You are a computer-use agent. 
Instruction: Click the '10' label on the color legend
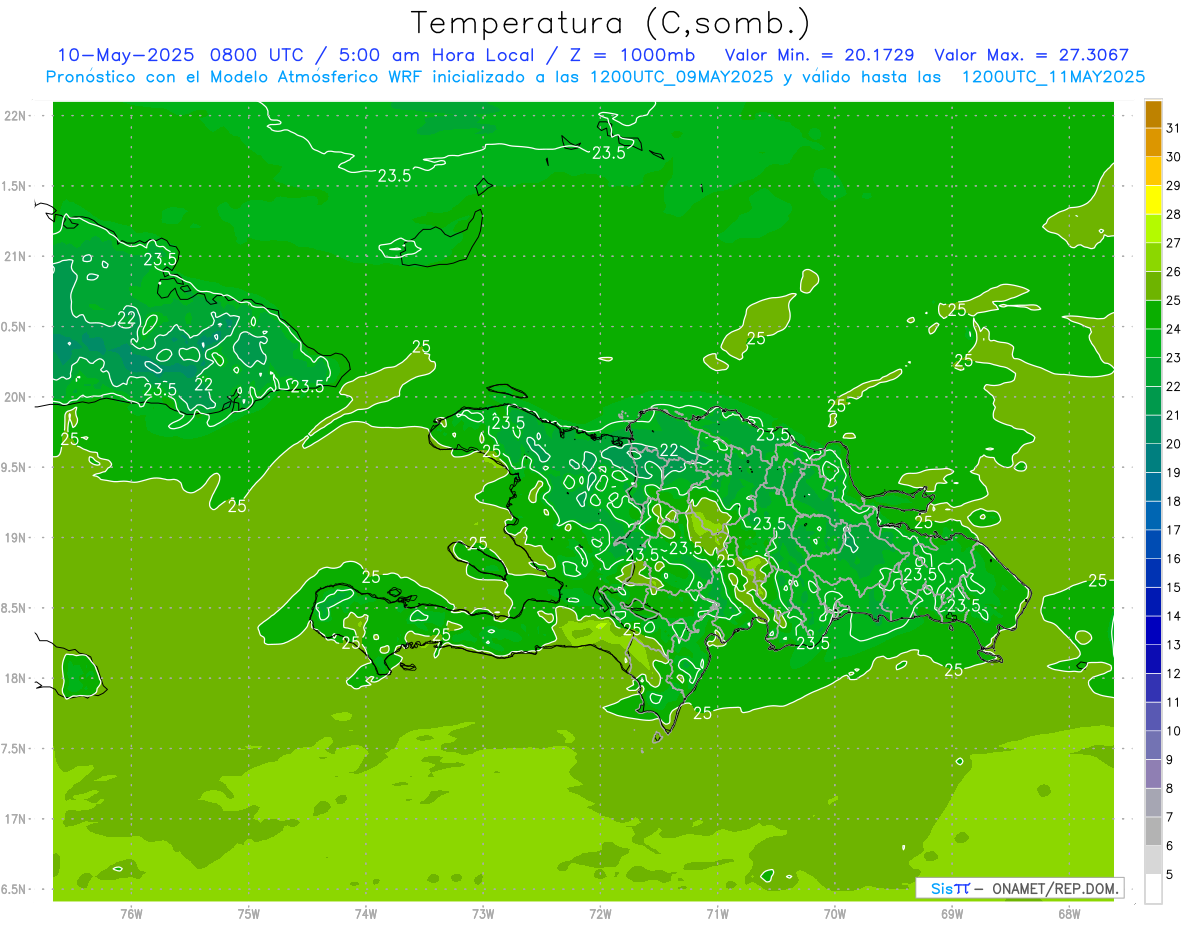pyautogui.click(x=1174, y=731)
